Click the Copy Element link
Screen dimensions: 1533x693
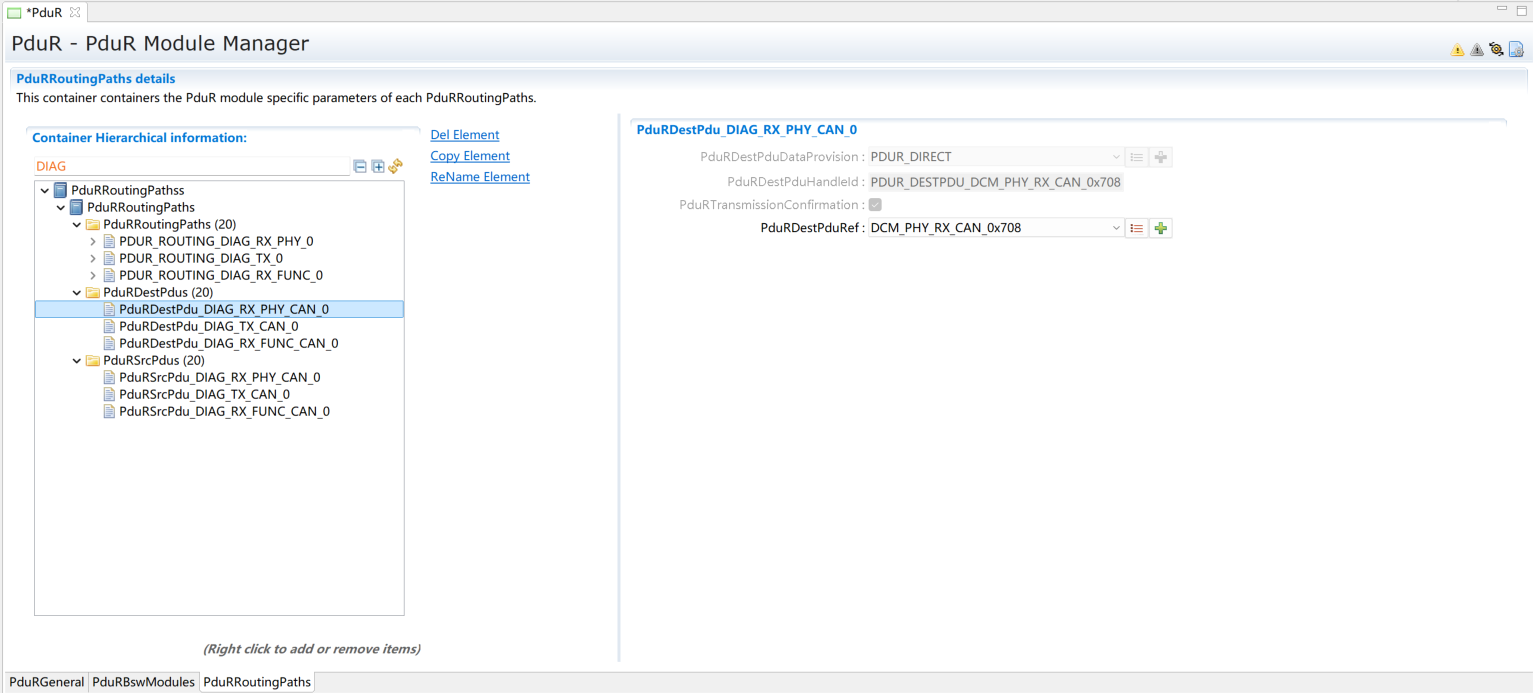point(470,156)
